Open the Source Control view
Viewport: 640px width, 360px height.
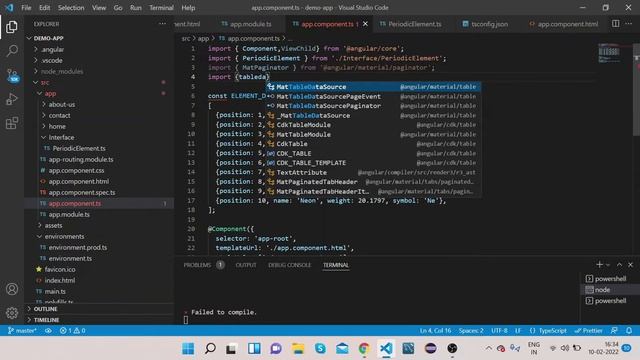point(12,75)
